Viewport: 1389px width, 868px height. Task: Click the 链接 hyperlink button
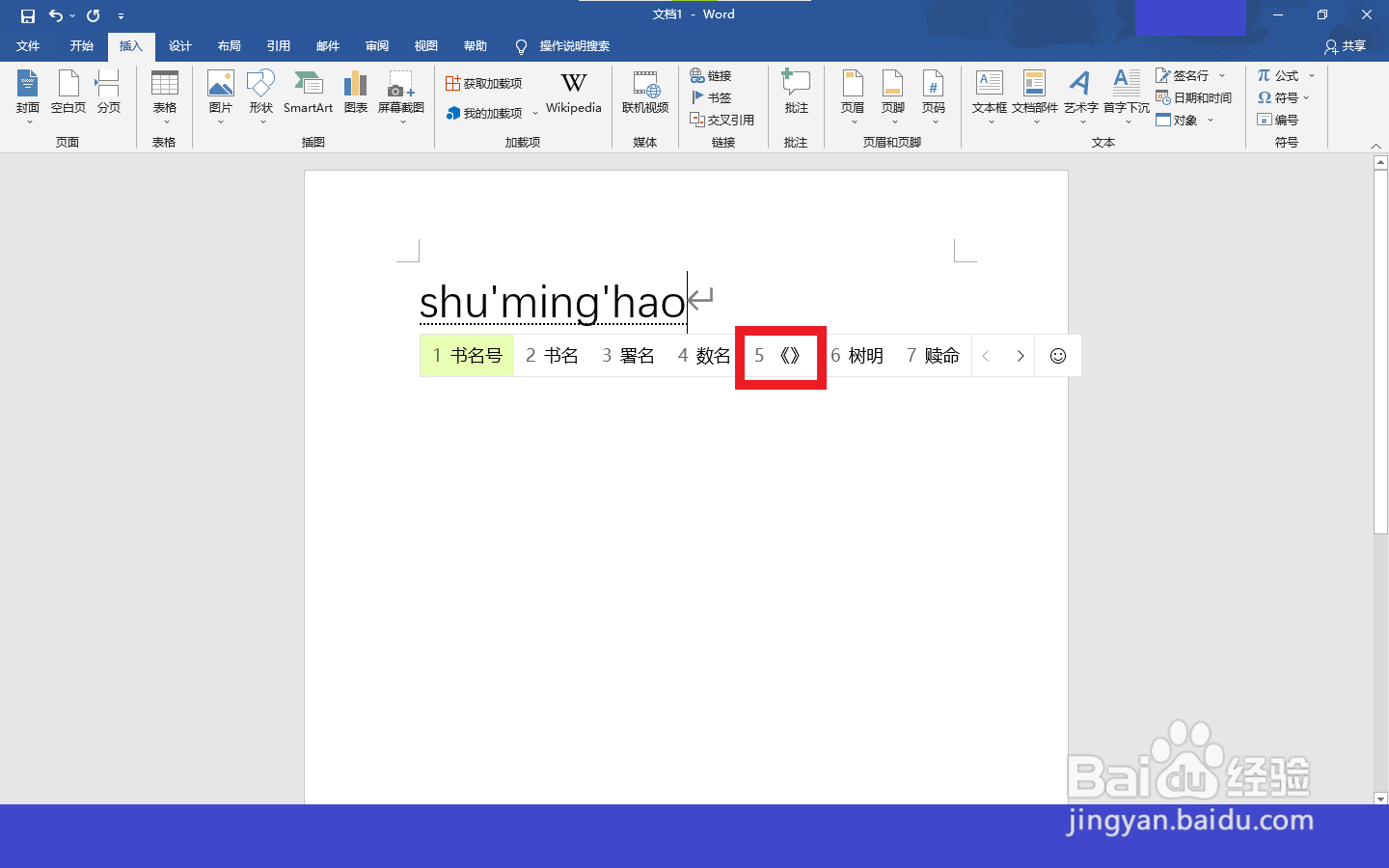pos(711,75)
